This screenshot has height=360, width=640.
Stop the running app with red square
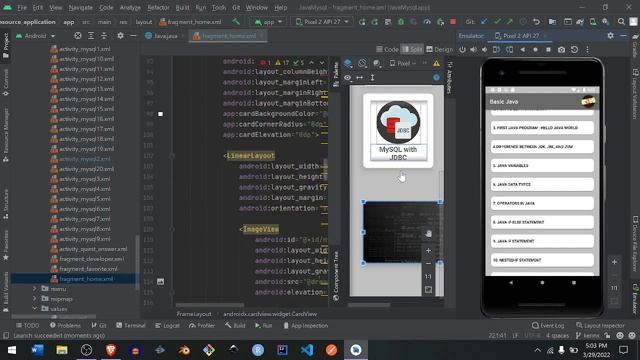453,22
